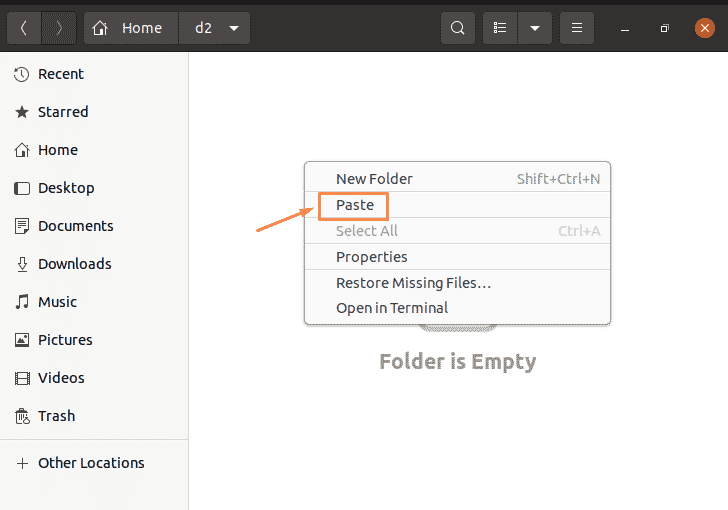Click the Music note icon
Screen dimensions: 728x510
pos(21,302)
